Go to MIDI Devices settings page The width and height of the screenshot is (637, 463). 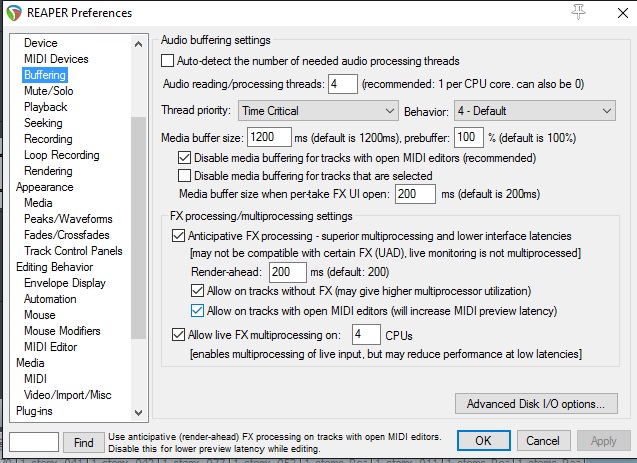[x=56, y=59]
